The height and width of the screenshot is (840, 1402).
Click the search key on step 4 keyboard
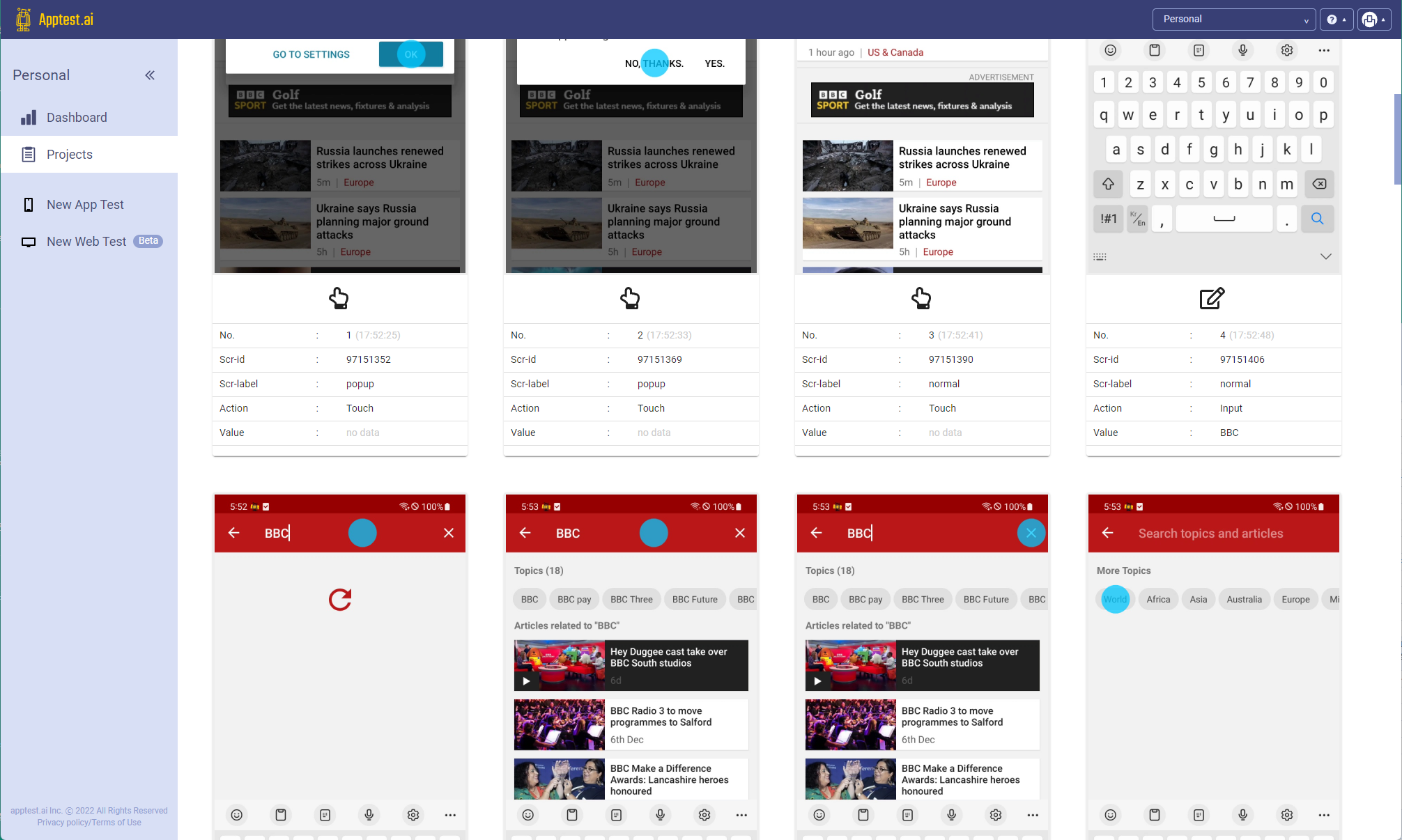tap(1317, 219)
